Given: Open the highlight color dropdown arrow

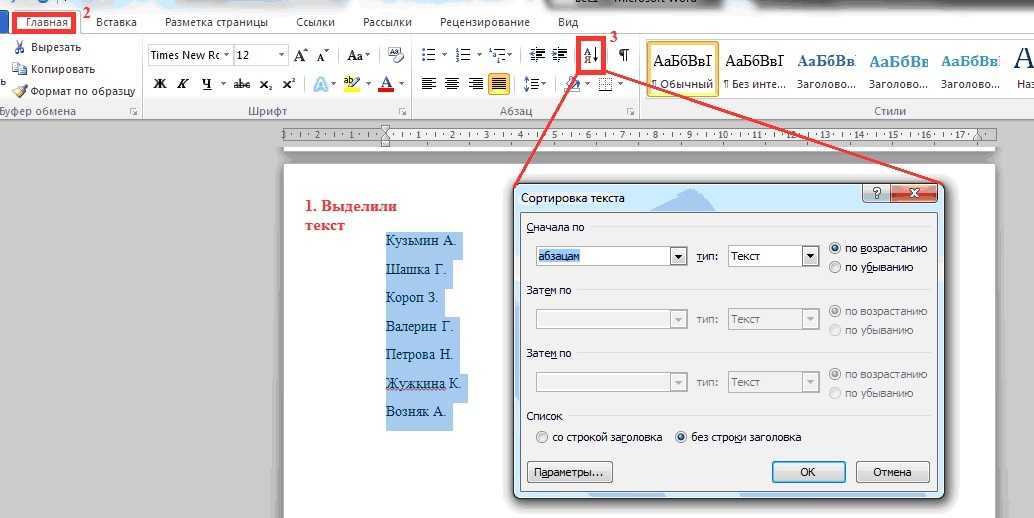Looking at the screenshot, I should 367,84.
